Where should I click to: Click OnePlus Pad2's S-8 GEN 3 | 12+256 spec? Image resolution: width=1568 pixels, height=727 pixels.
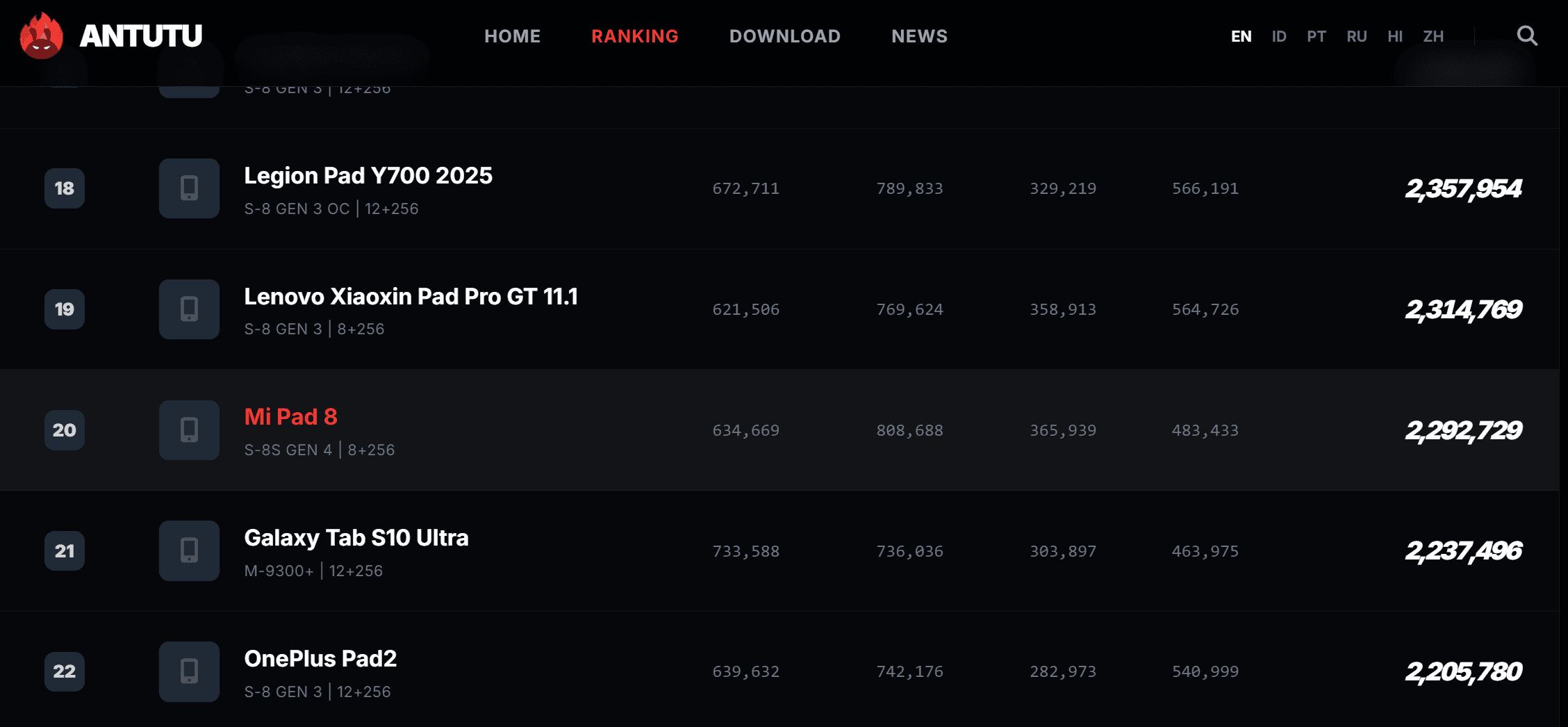click(x=317, y=692)
